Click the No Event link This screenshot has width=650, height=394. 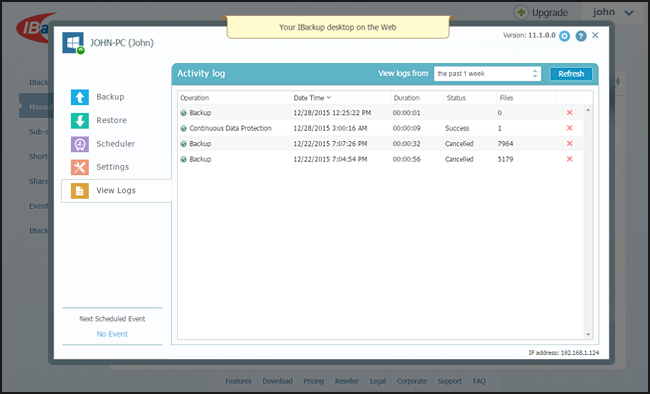(112, 334)
